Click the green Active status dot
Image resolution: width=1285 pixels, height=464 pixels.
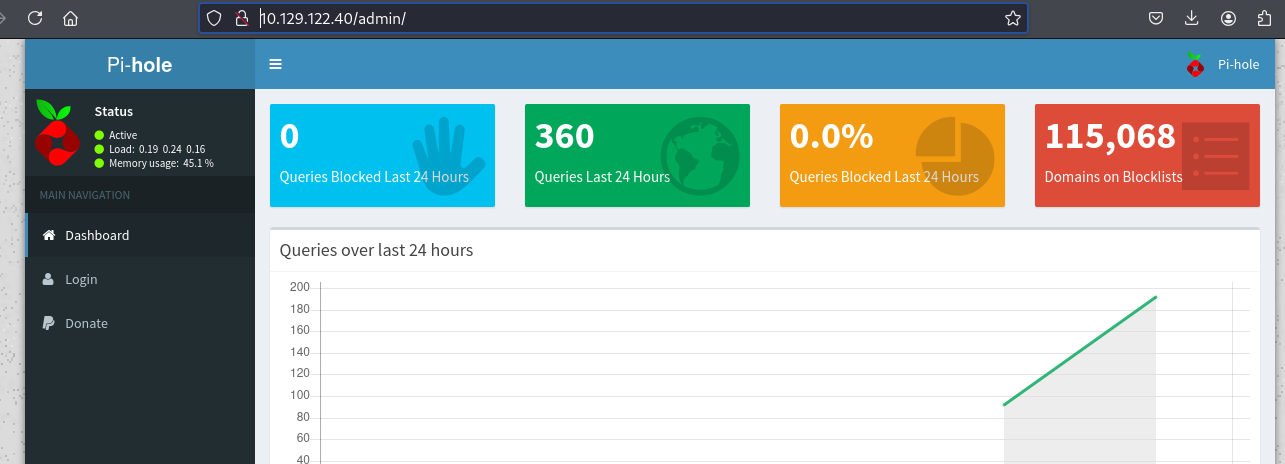pyautogui.click(x=99, y=135)
